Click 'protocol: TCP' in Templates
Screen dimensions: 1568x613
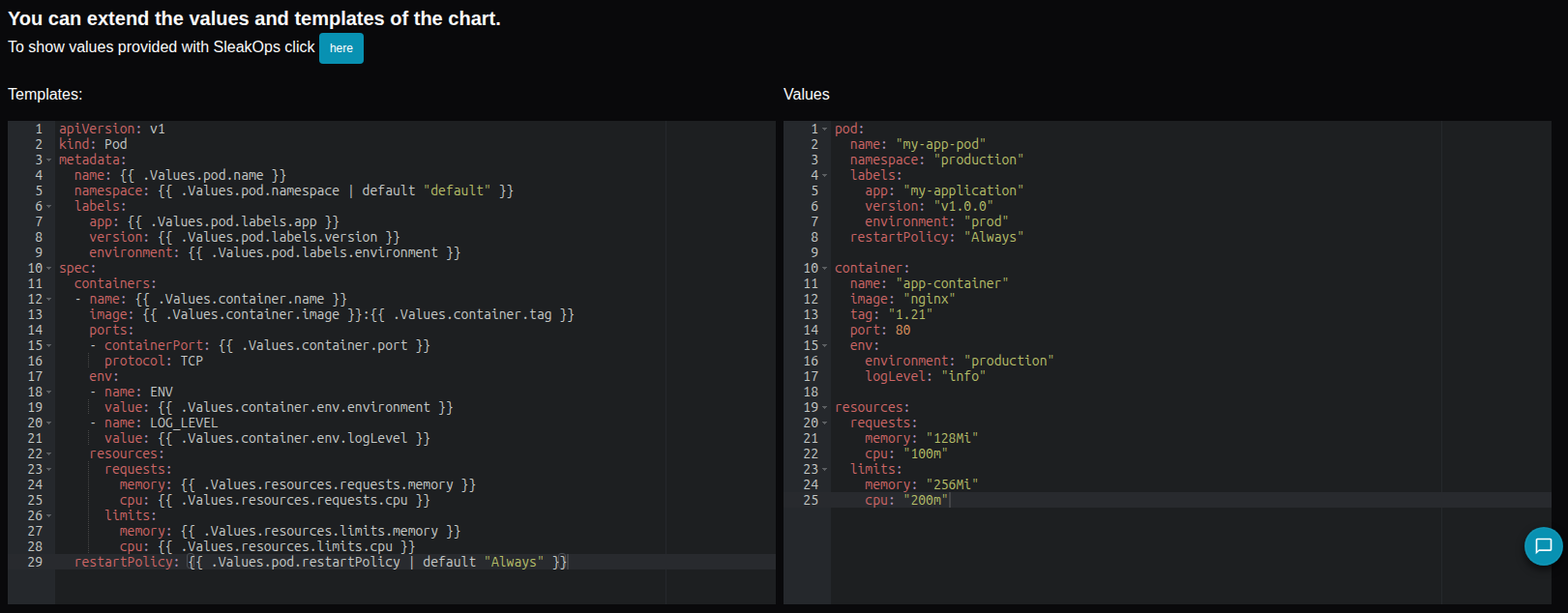point(154,361)
